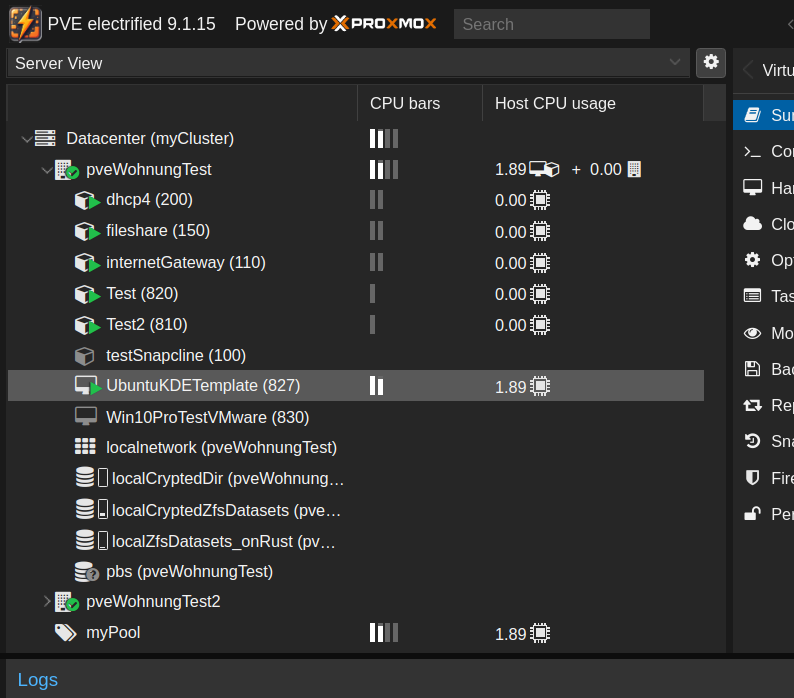Click the myPool tags icon
This screenshot has height=698, width=794.
point(66,633)
